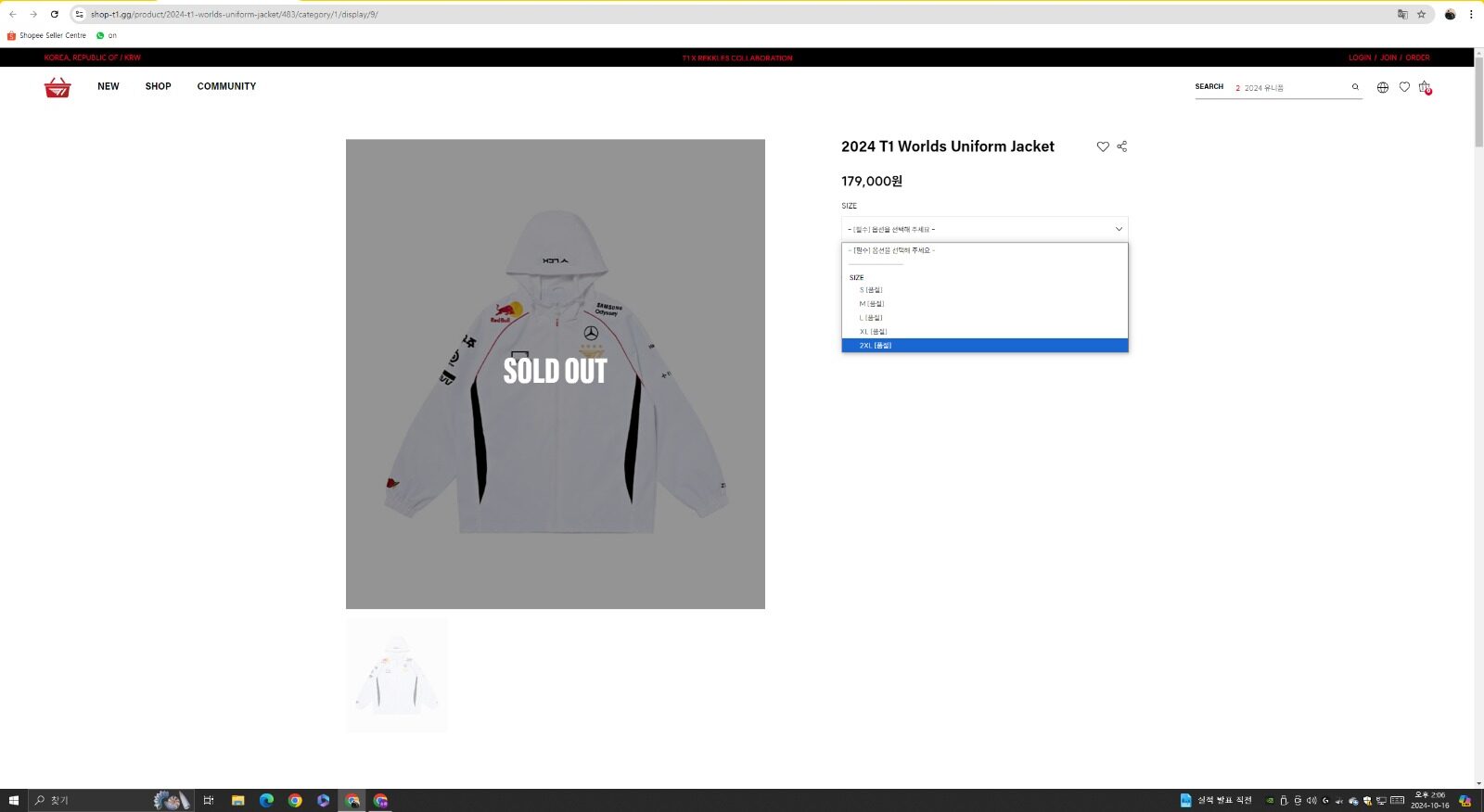Click the LOGIN link
This screenshot has width=1484, height=812.
[1359, 57]
